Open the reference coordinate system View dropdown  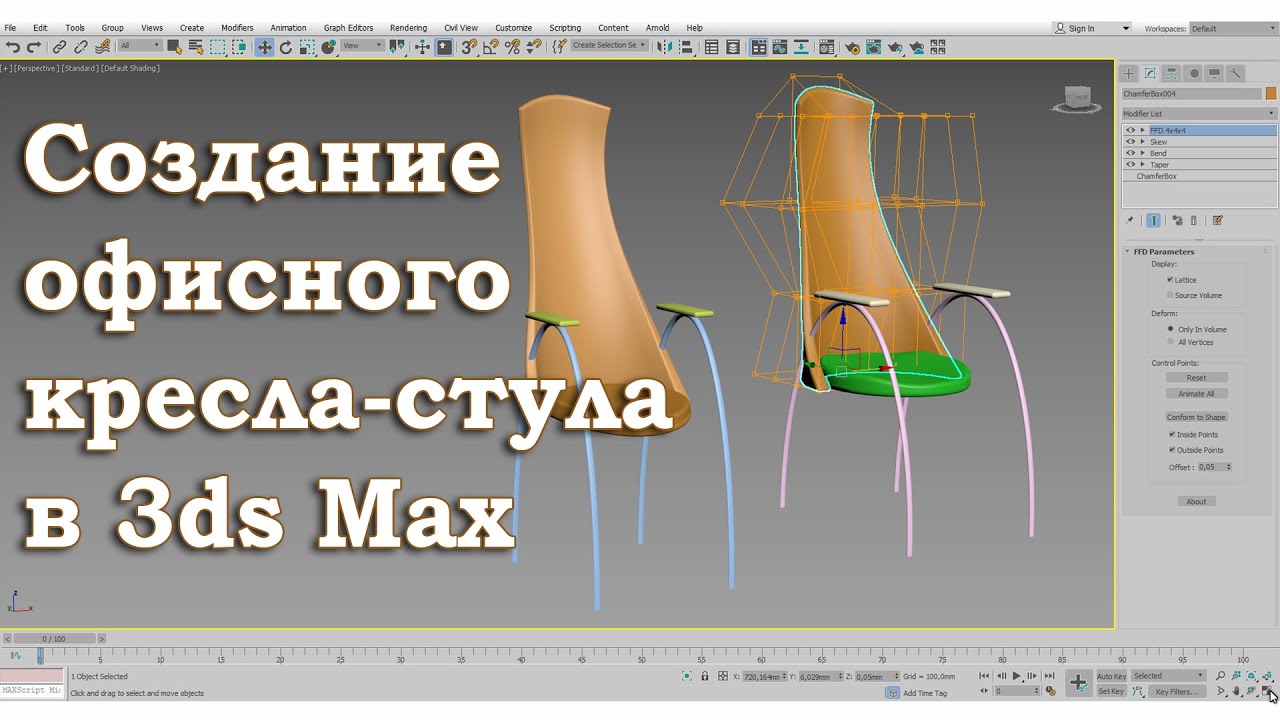pos(362,46)
